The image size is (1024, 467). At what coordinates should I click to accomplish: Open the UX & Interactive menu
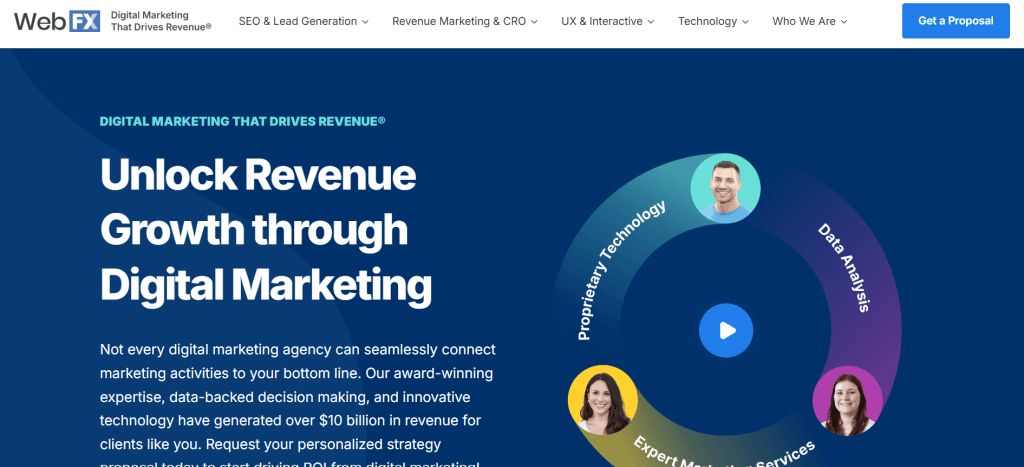(x=608, y=22)
